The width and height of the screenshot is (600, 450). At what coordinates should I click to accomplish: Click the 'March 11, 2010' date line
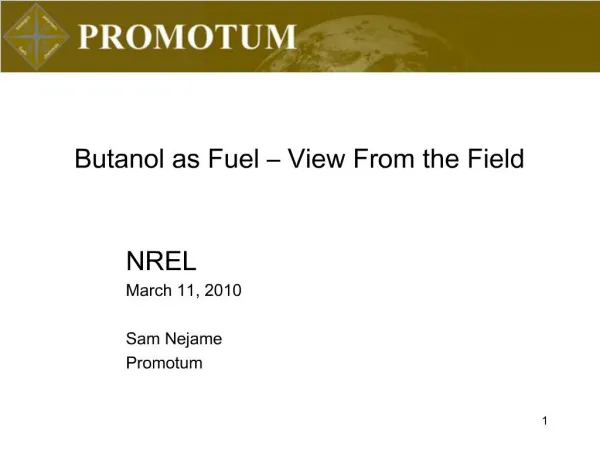(x=184, y=290)
